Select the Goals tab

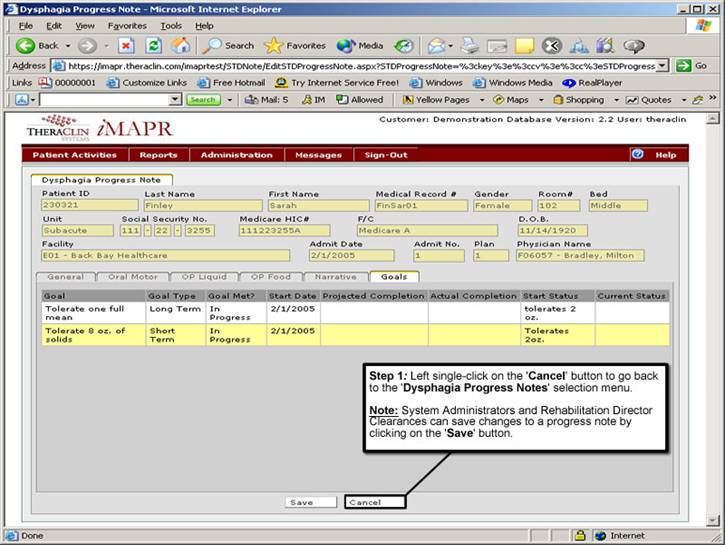(394, 276)
